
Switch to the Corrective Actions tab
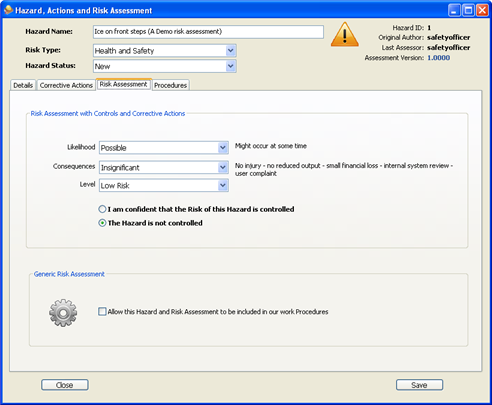66,85
